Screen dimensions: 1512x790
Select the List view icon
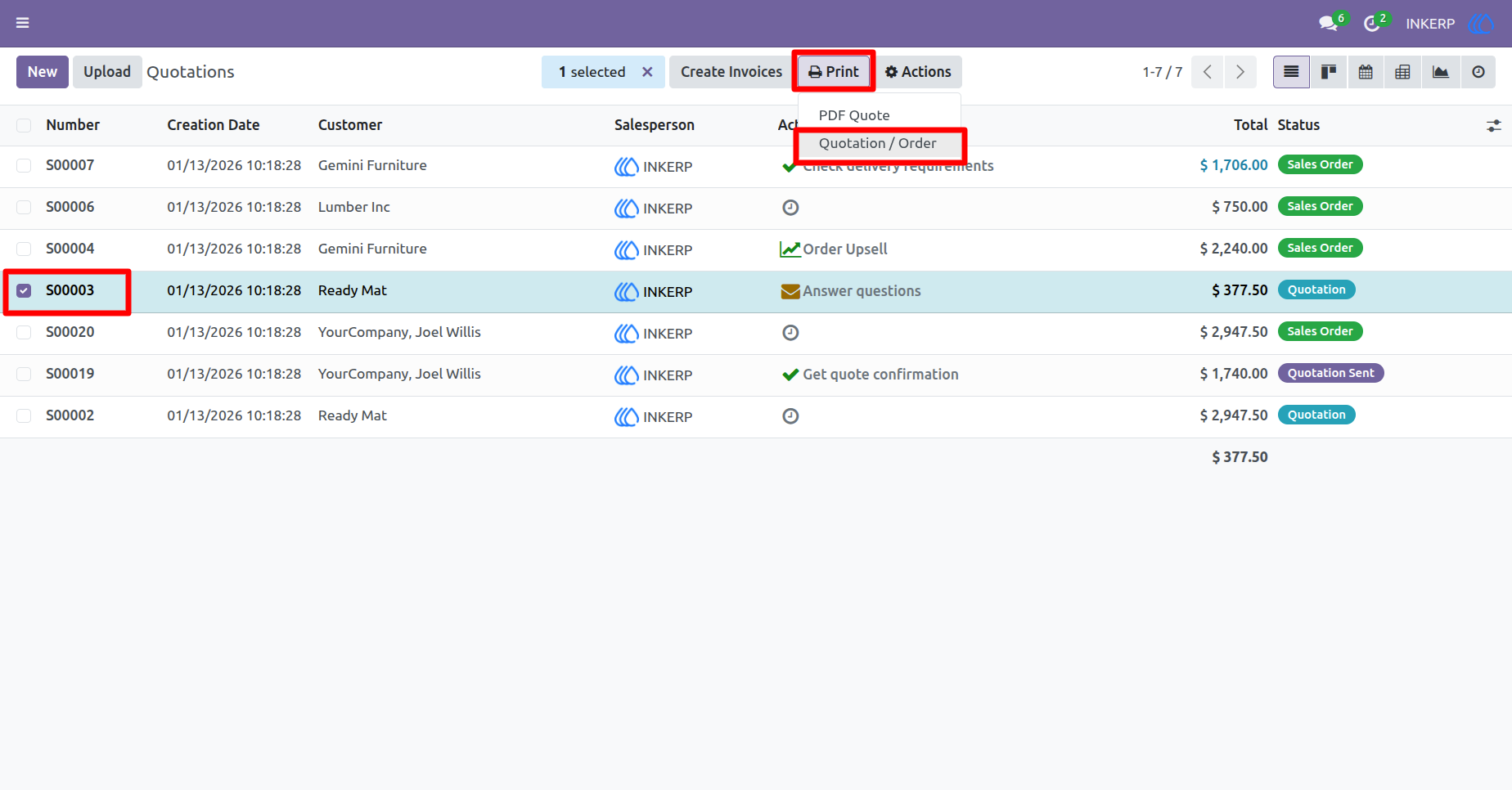[x=1291, y=72]
